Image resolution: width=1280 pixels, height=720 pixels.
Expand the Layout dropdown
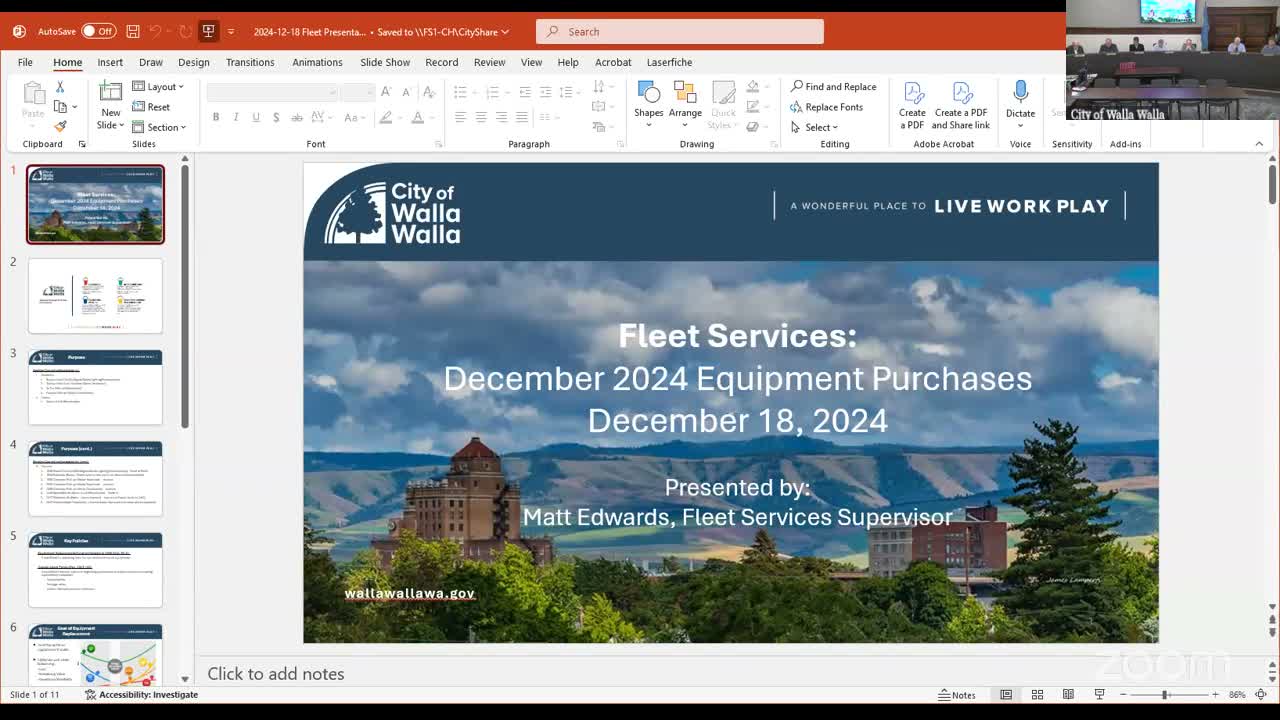point(159,87)
